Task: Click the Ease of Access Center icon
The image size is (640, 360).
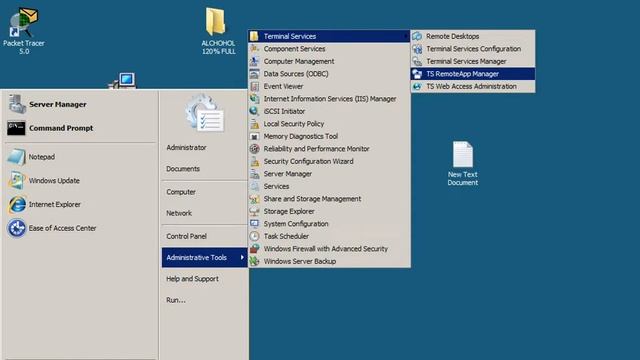Action: coord(17,228)
